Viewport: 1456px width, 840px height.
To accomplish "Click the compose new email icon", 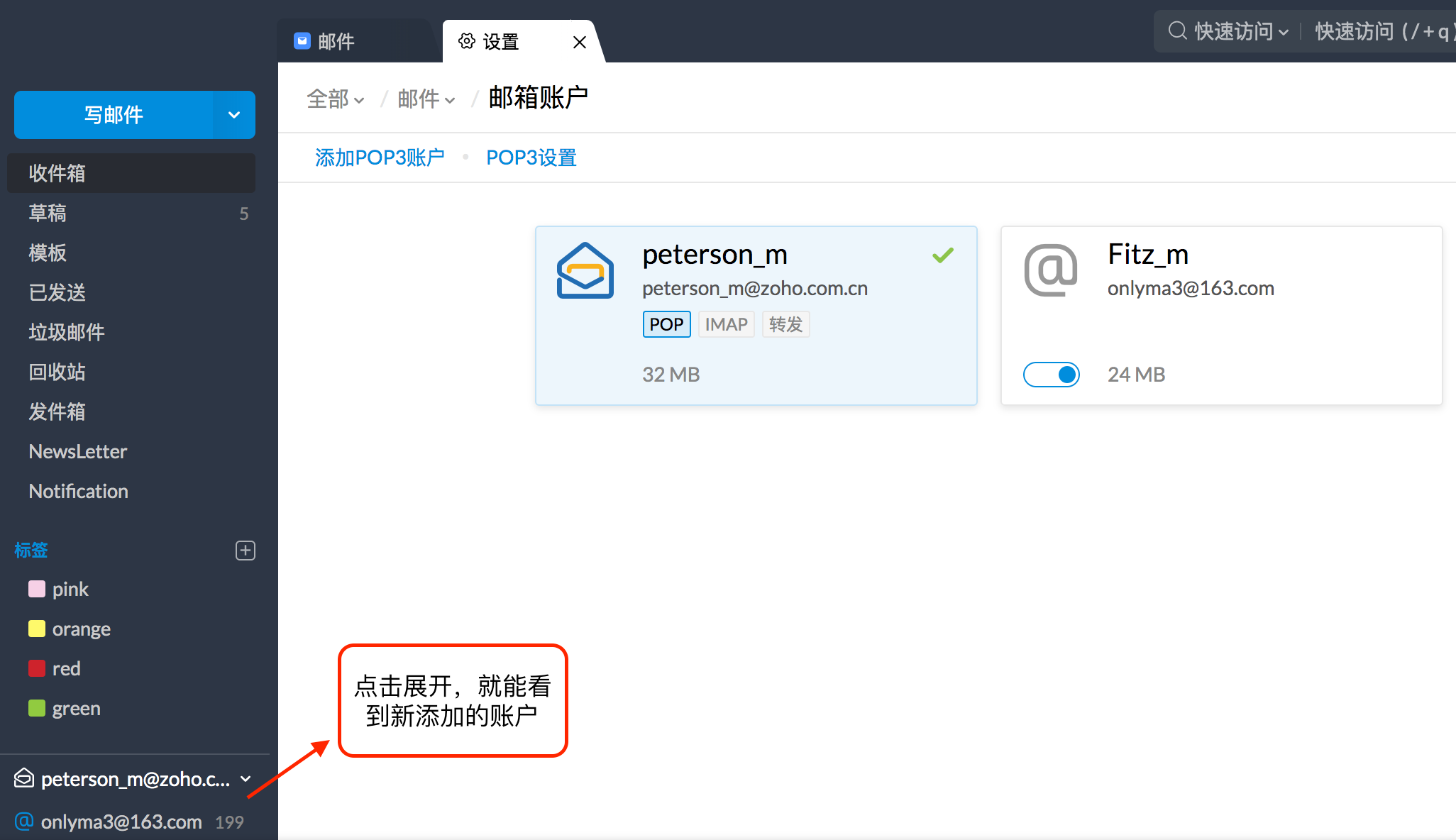I will (112, 113).
